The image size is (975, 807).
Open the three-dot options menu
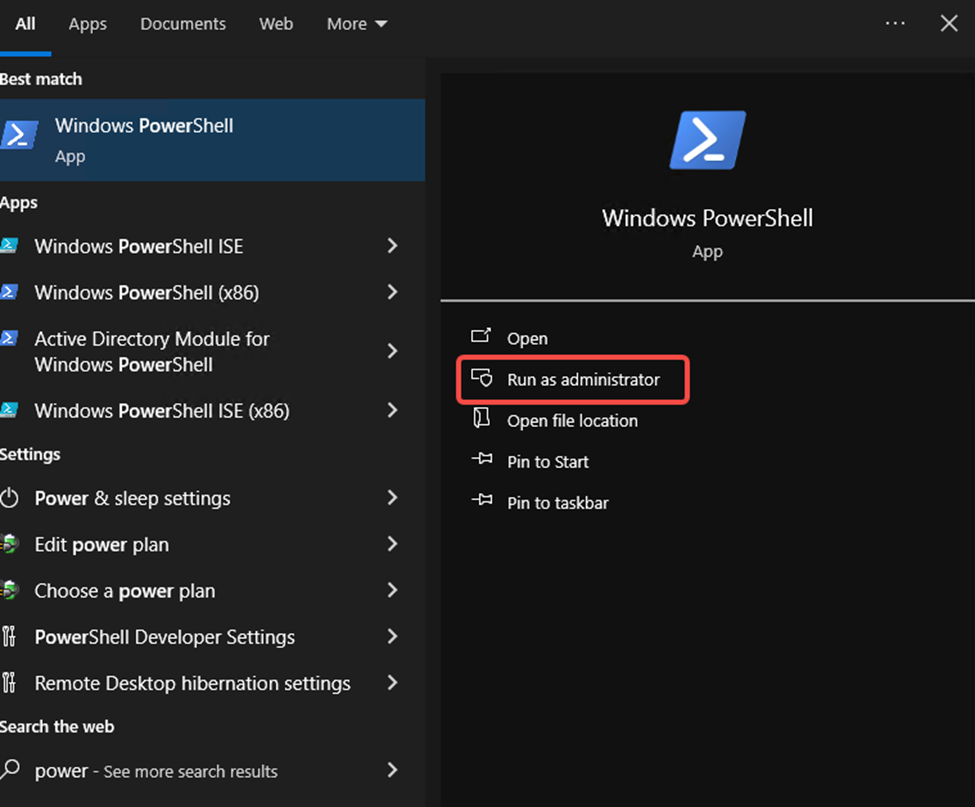click(x=895, y=23)
